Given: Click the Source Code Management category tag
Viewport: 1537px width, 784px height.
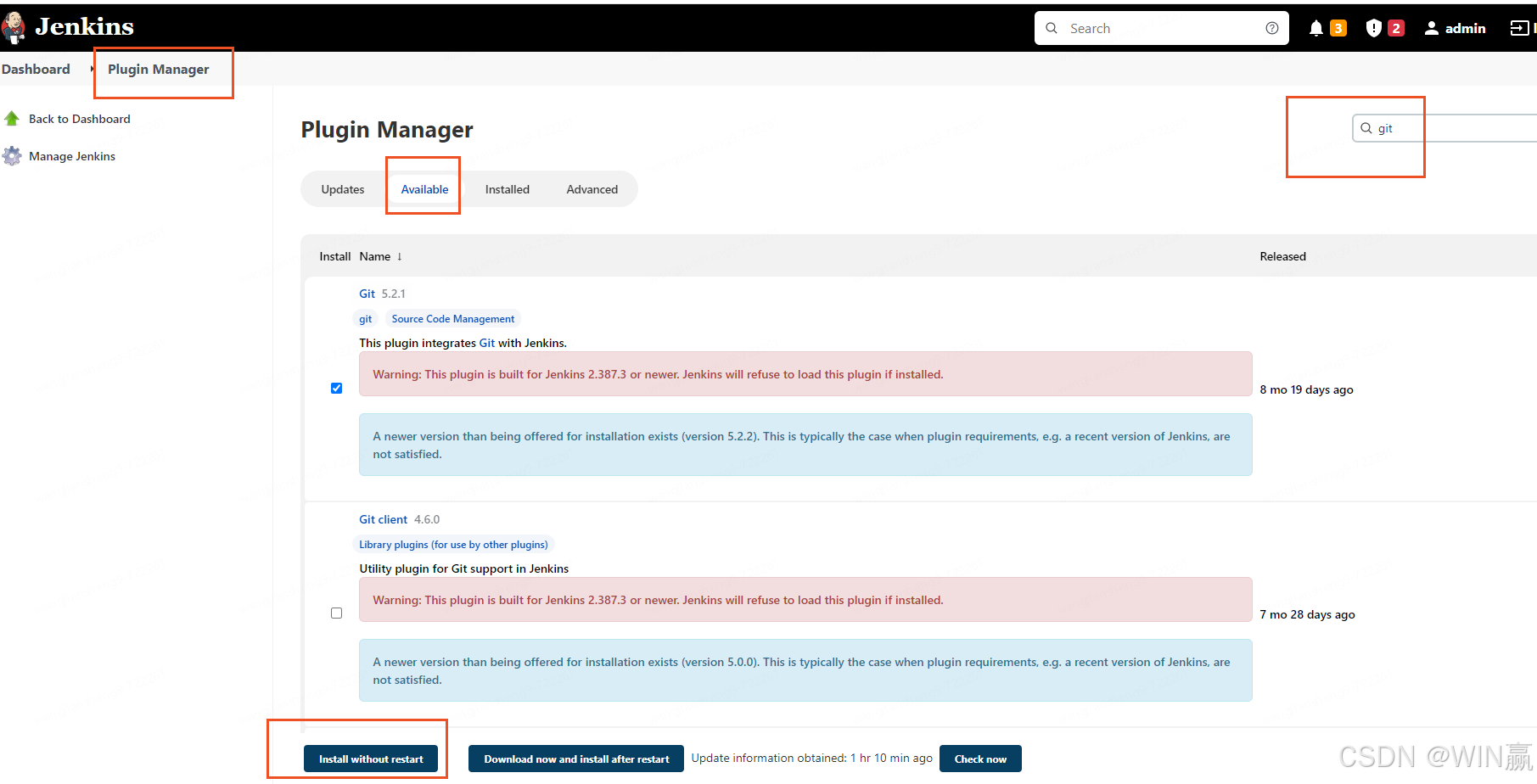Looking at the screenshot, I should [x=453, y=319].
